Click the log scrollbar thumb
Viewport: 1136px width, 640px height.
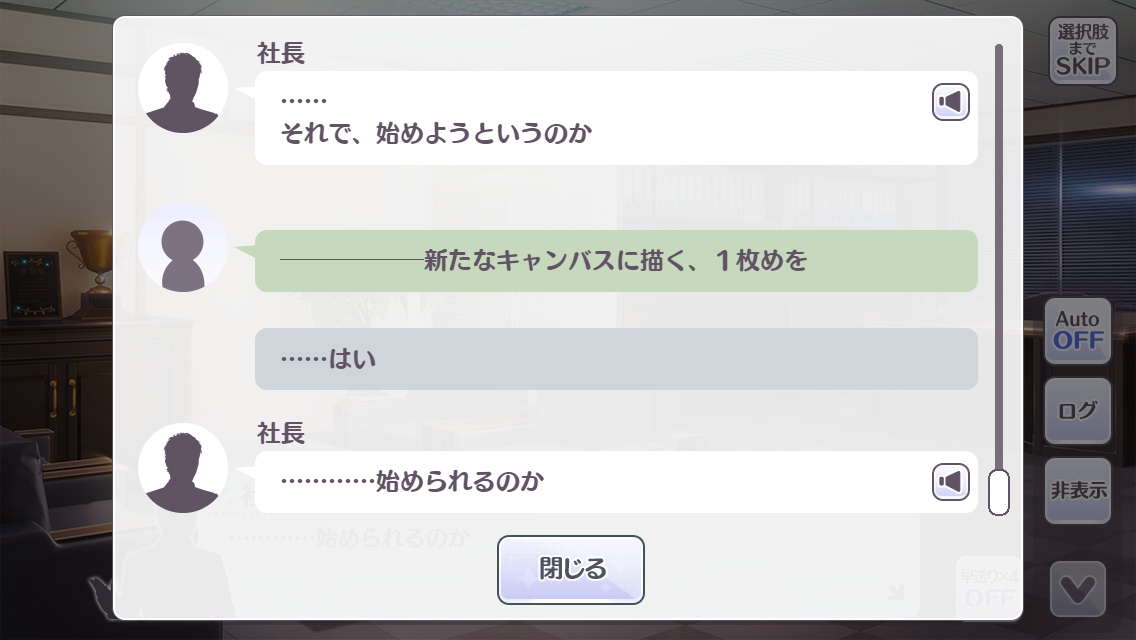pos(999,492)
